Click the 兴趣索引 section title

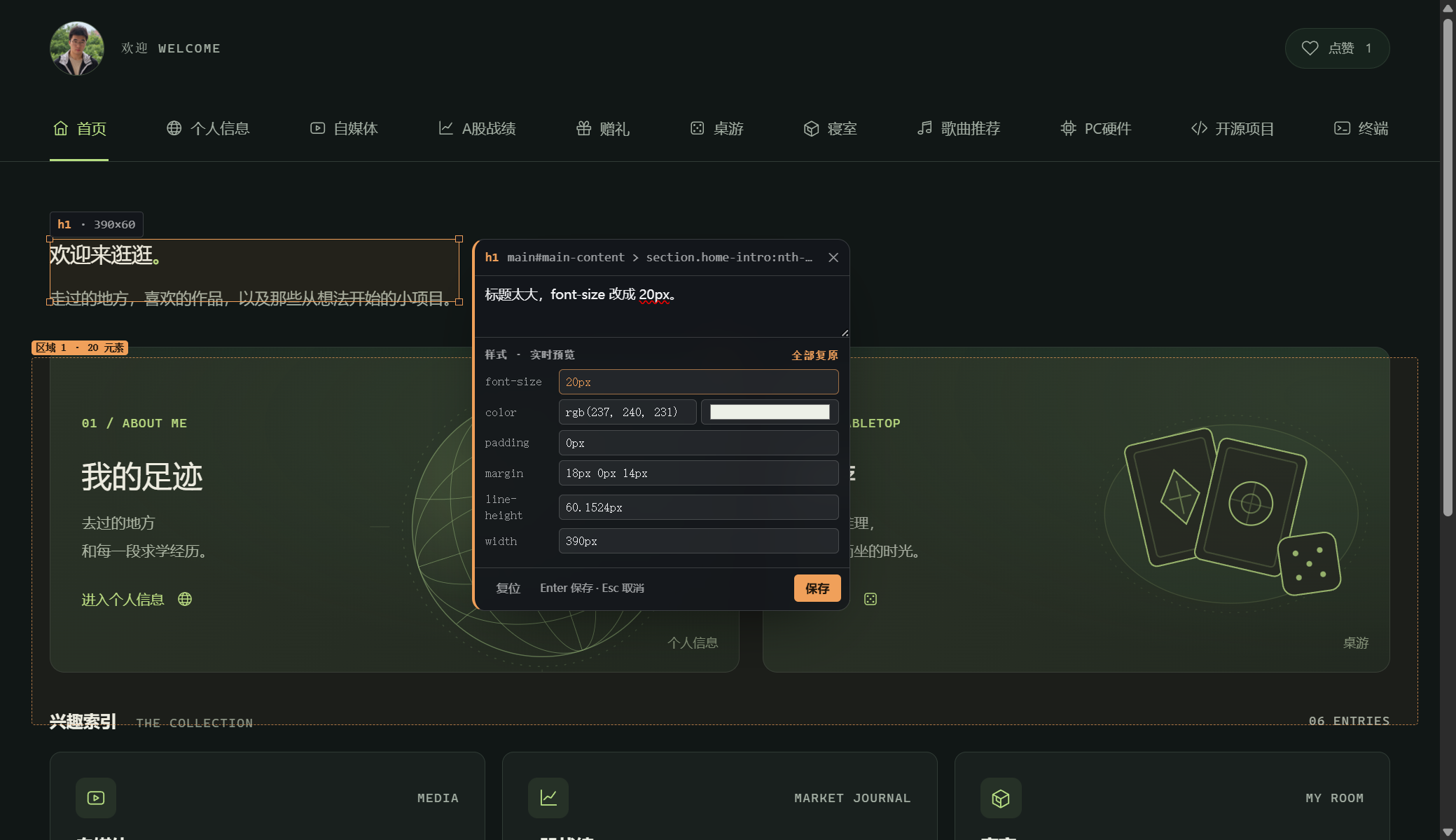coord(83,722)
